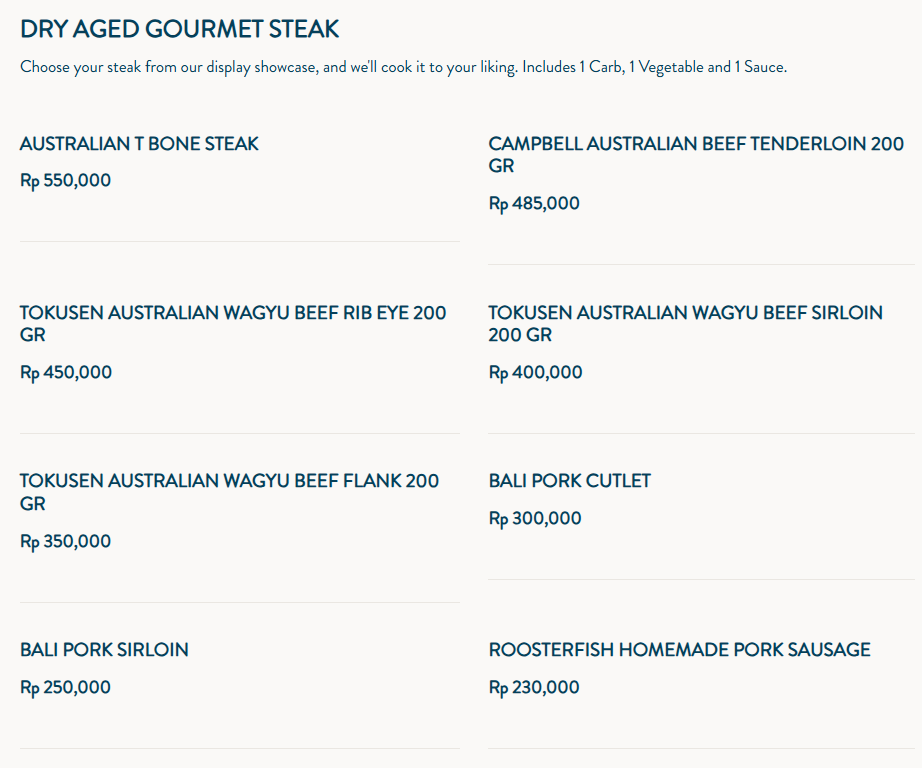922x768 pixels.
Task: Select the Bali Pork Sirloin item
Action: pos(104,650)
